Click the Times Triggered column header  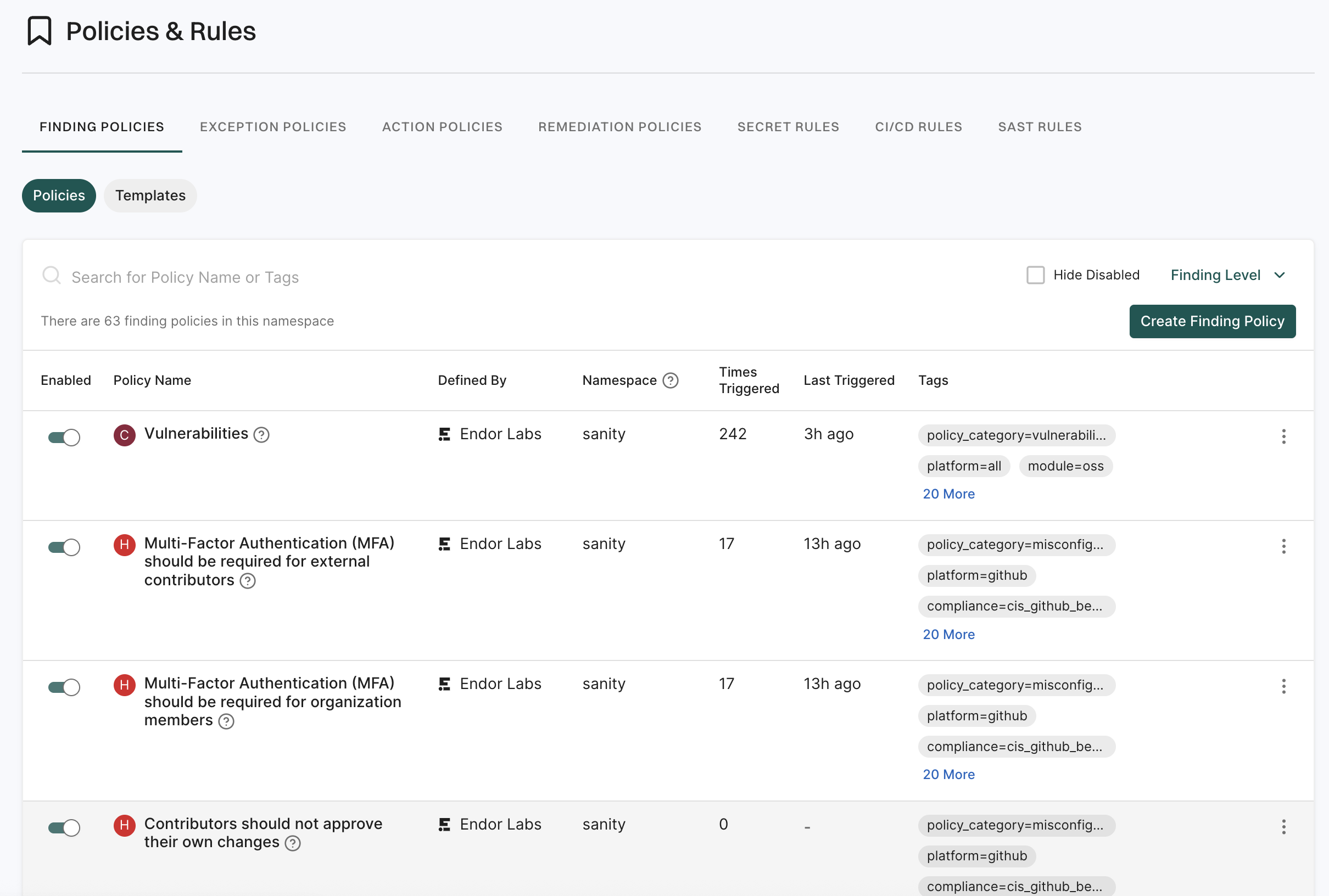pyautogui.click(x=749, y=380)
